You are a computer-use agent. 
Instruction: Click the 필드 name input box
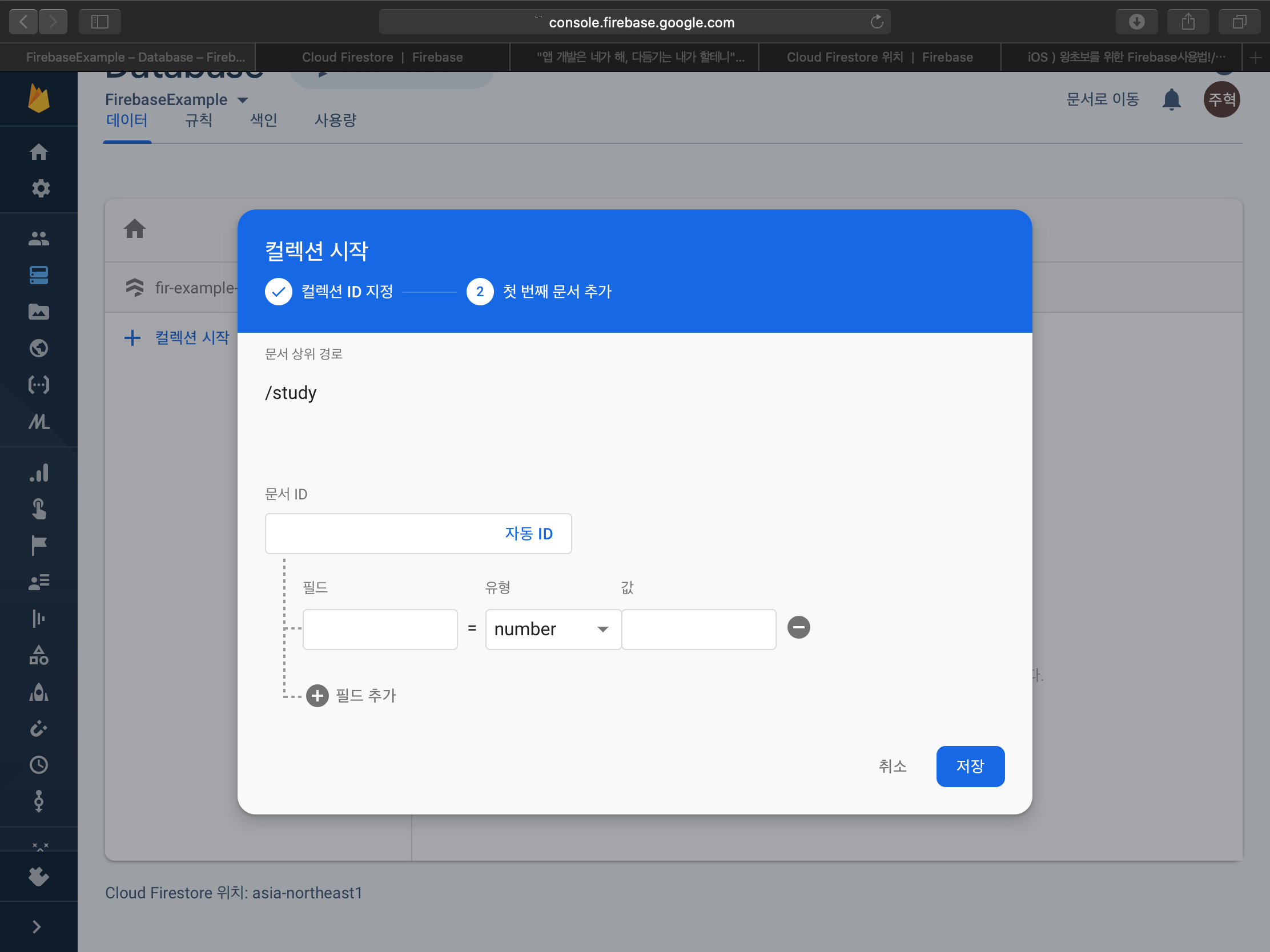pyautogui.click(x=380, y=629)
